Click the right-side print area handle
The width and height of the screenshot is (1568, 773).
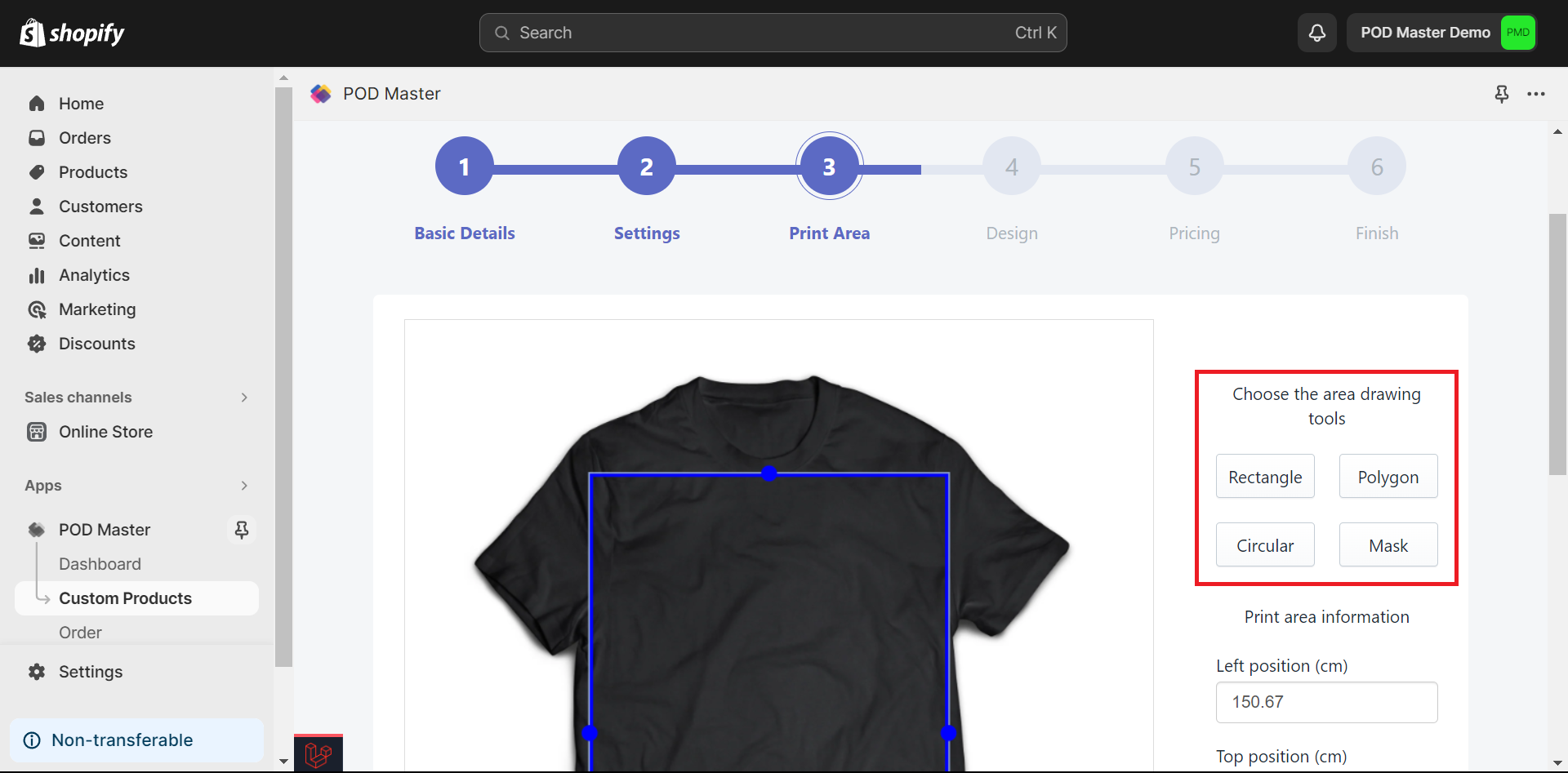click(x=948, y=733)
